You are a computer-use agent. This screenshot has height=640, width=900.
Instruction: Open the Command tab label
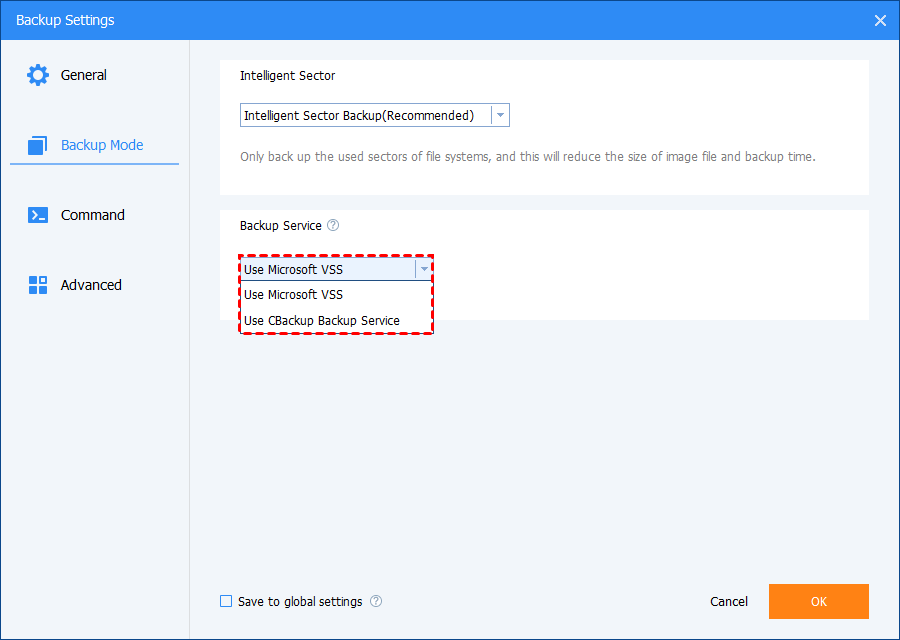[93, 215]
